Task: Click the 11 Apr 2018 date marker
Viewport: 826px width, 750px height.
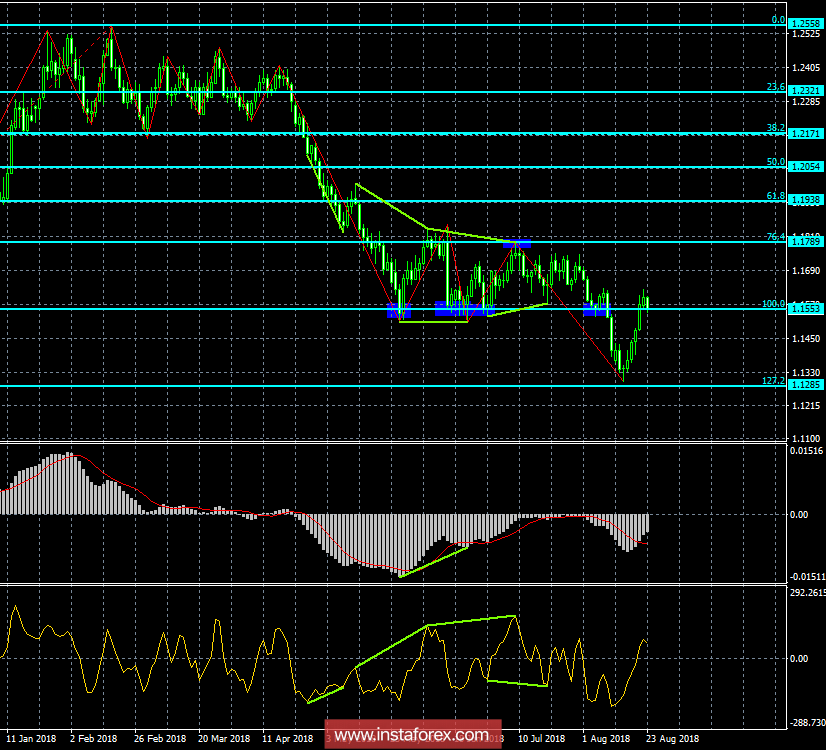Action: (287, 738)
